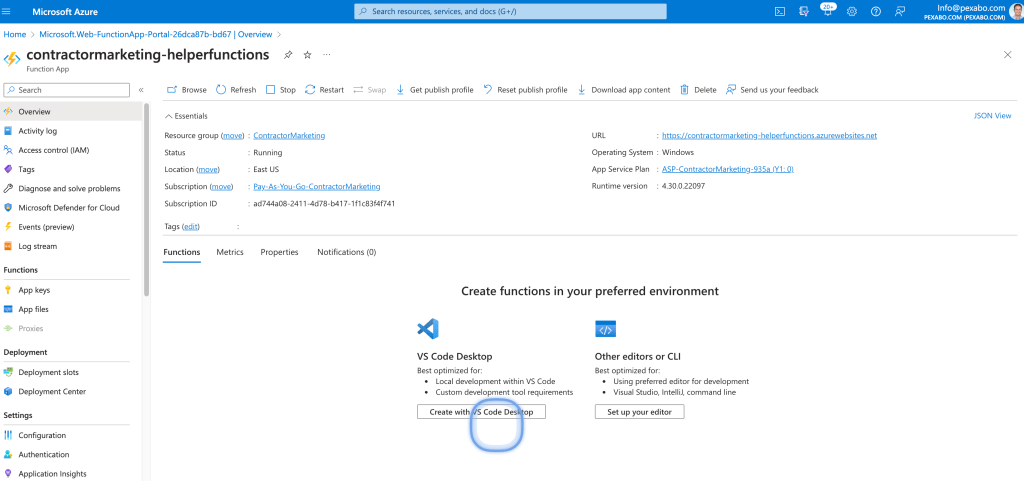This screenshot has width=1024, height=481.
Task: Select Overview in the sidebar
Action: pyautogui.click(x=71, y=112)
